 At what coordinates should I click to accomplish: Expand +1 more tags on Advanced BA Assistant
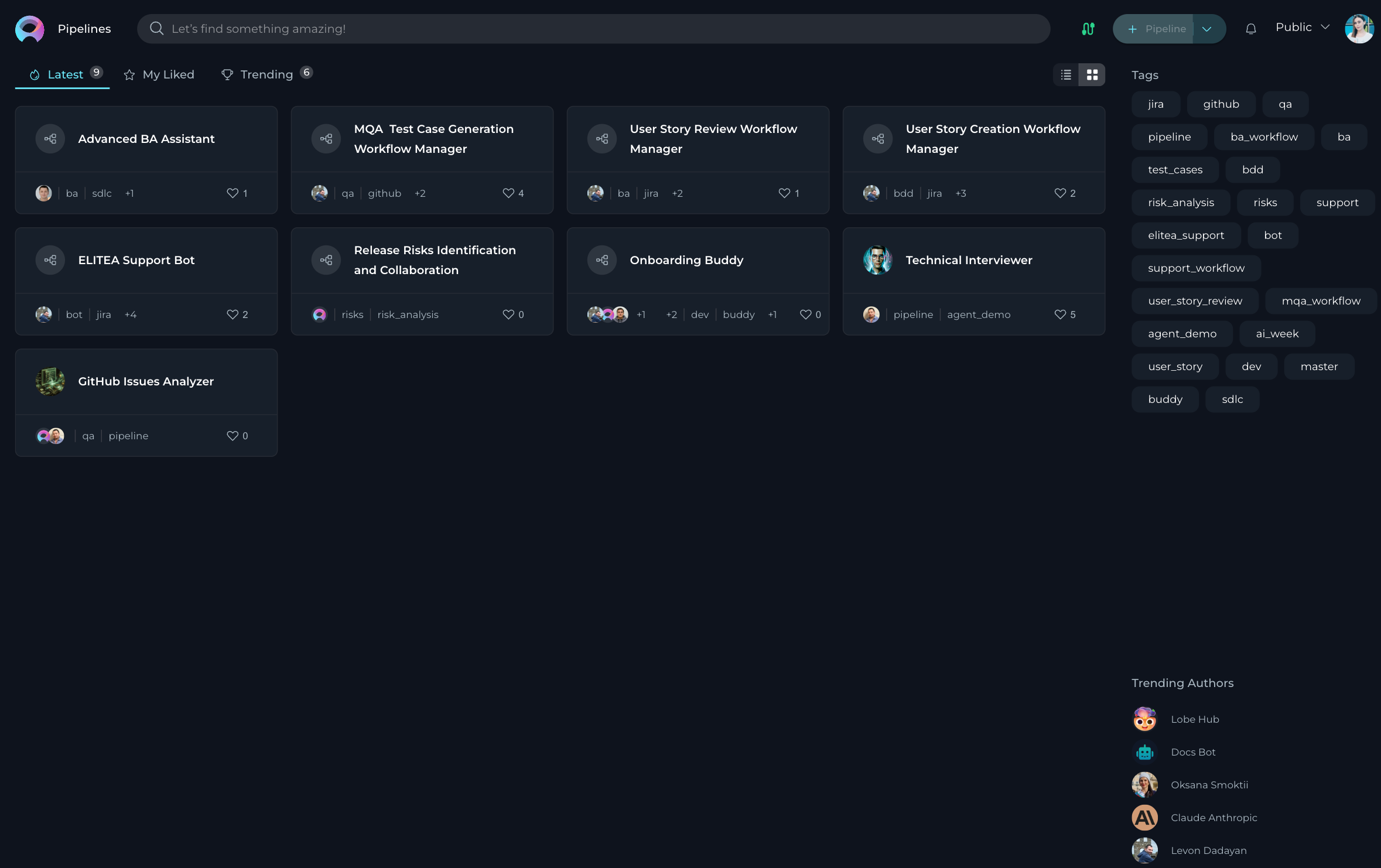pyautogui.click(x=129, y=193)
